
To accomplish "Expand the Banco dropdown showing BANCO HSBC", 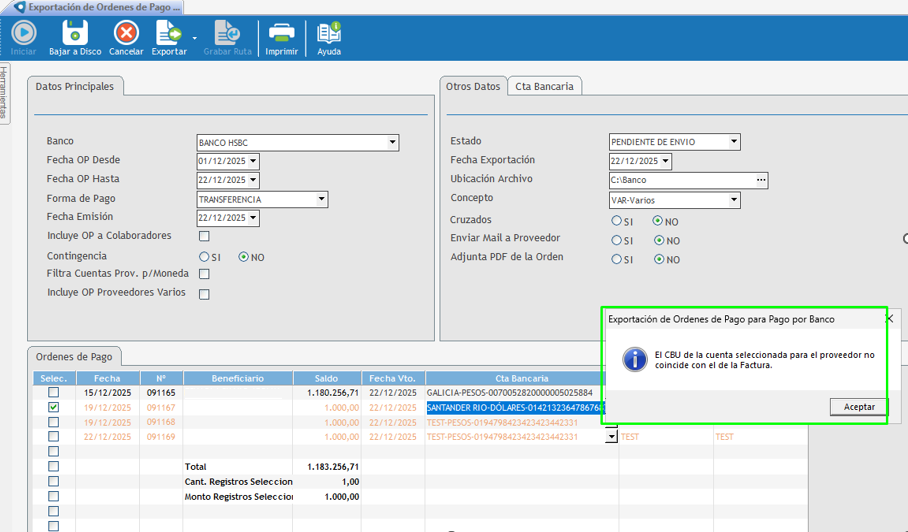I will click(392, 142).
